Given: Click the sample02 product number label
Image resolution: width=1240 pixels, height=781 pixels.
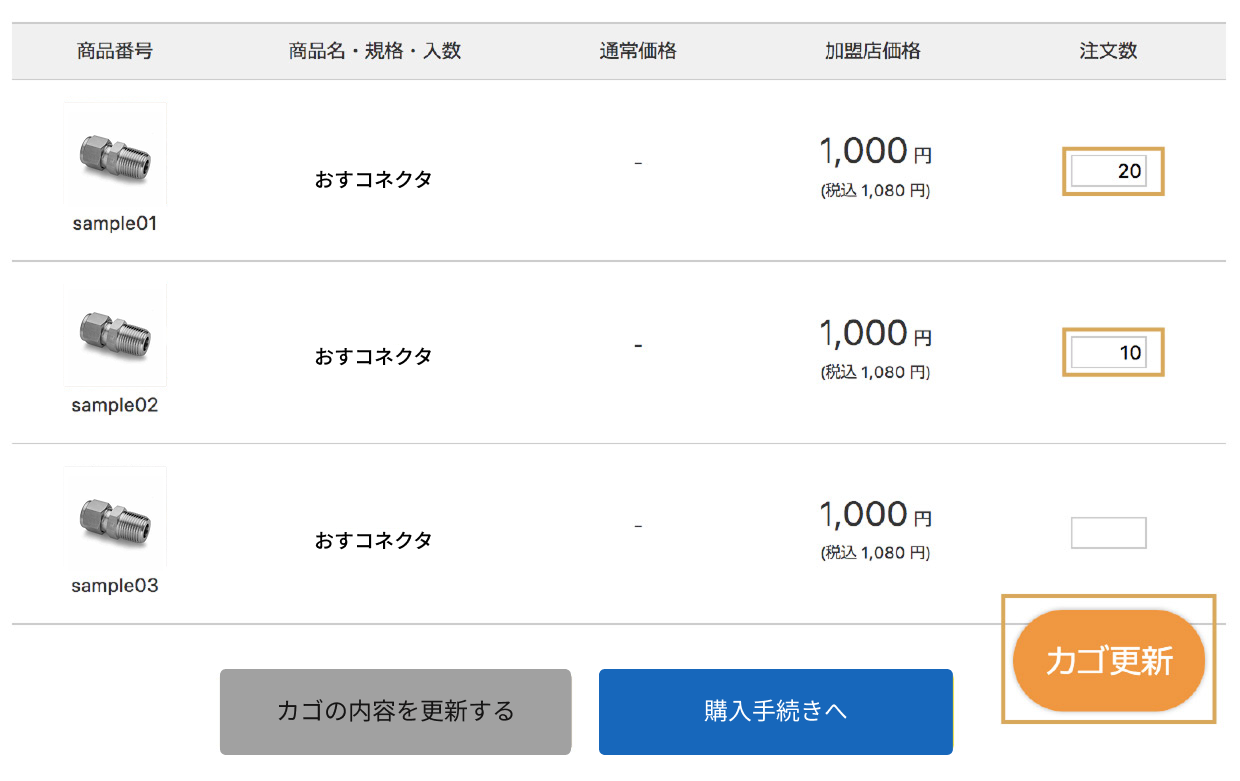Looking at the screenshot, I should [x=115, y=406].
